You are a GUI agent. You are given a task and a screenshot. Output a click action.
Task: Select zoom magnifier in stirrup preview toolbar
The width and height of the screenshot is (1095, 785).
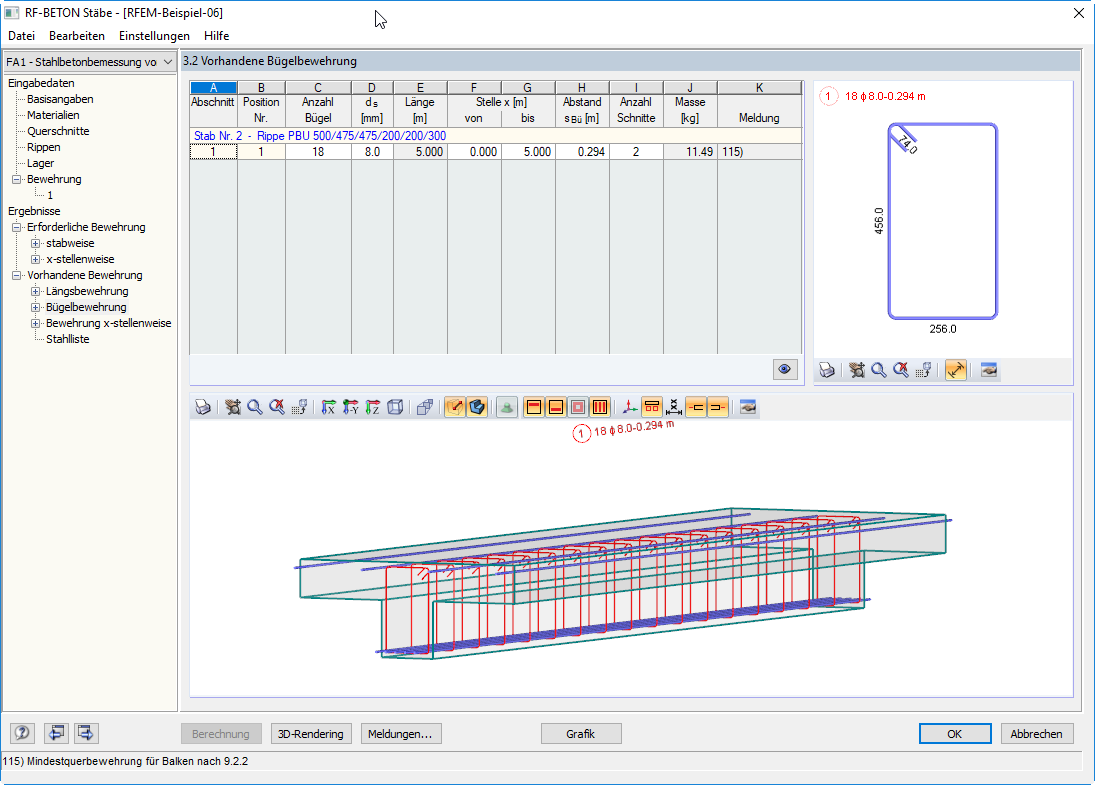click(x=879, y=370)
